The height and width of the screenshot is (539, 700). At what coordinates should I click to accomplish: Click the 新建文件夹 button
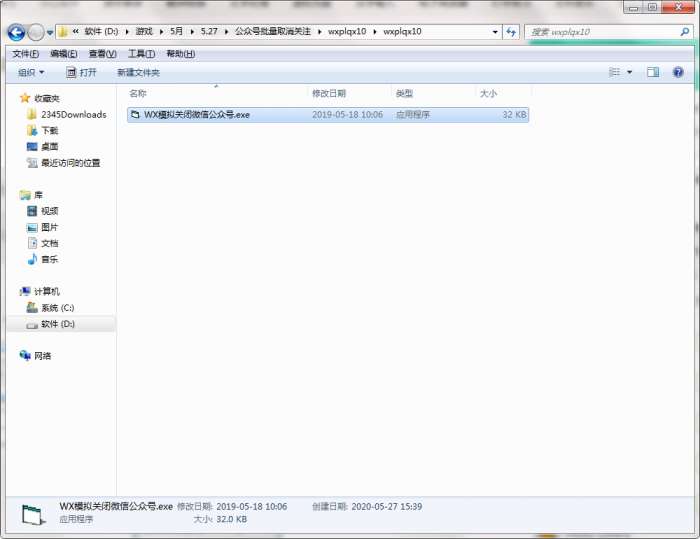(138, 72)
